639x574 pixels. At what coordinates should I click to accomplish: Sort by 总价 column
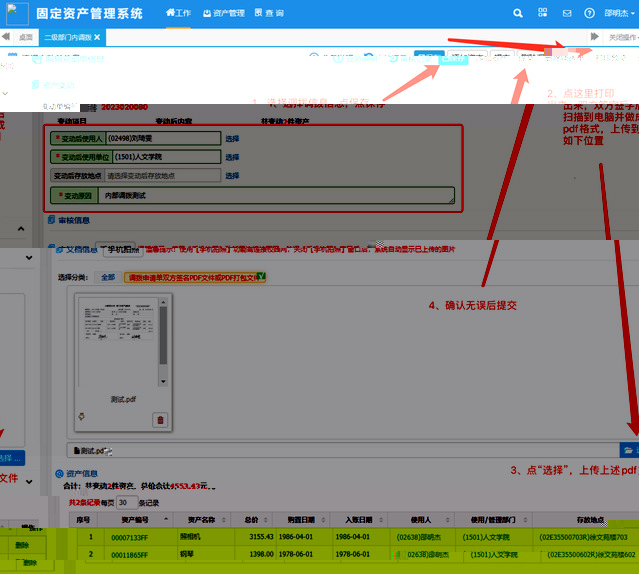click(x=266, y=520)
